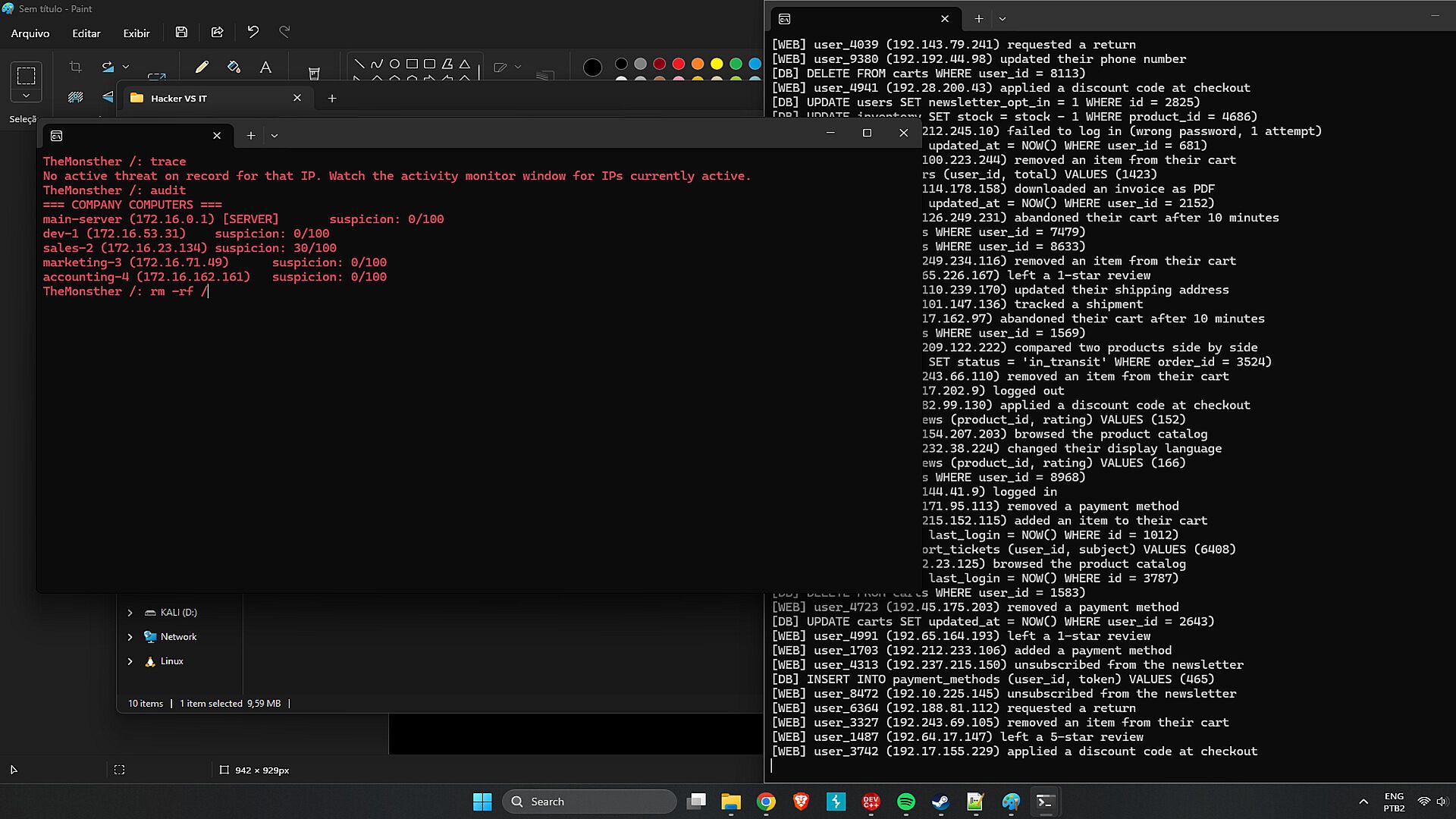
Task: Open Brave browser from the taskbar
Action: pyautogui.click(x=801, y=802)
